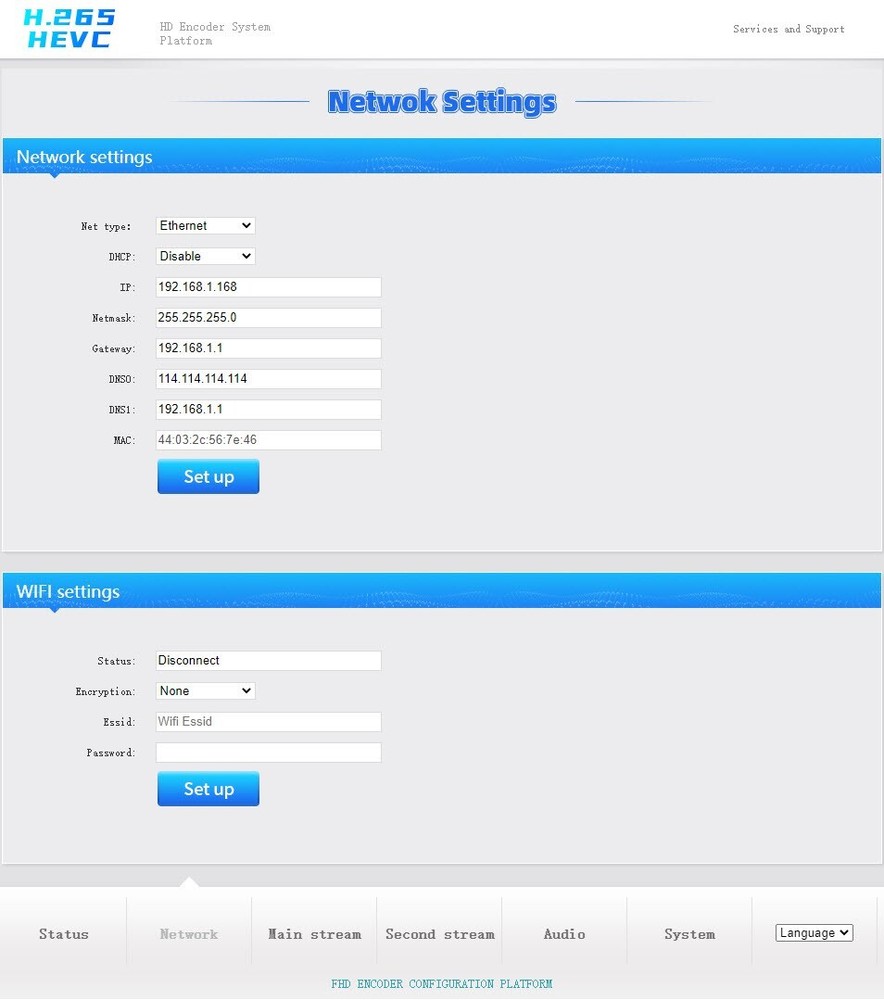Switch to the Second stream tab
This screenshot has width=884, height=1000.
coord(439,933)
